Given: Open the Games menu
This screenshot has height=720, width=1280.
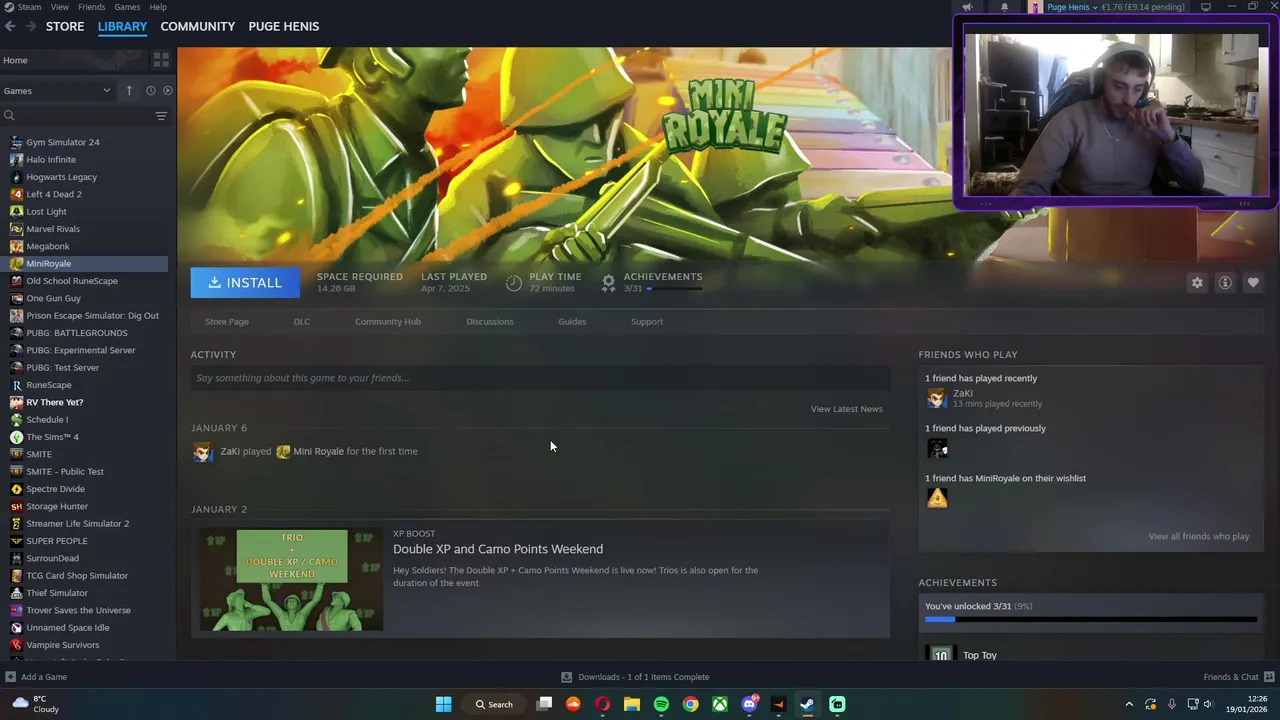Looking at the screenshot, I should [127, 7].
